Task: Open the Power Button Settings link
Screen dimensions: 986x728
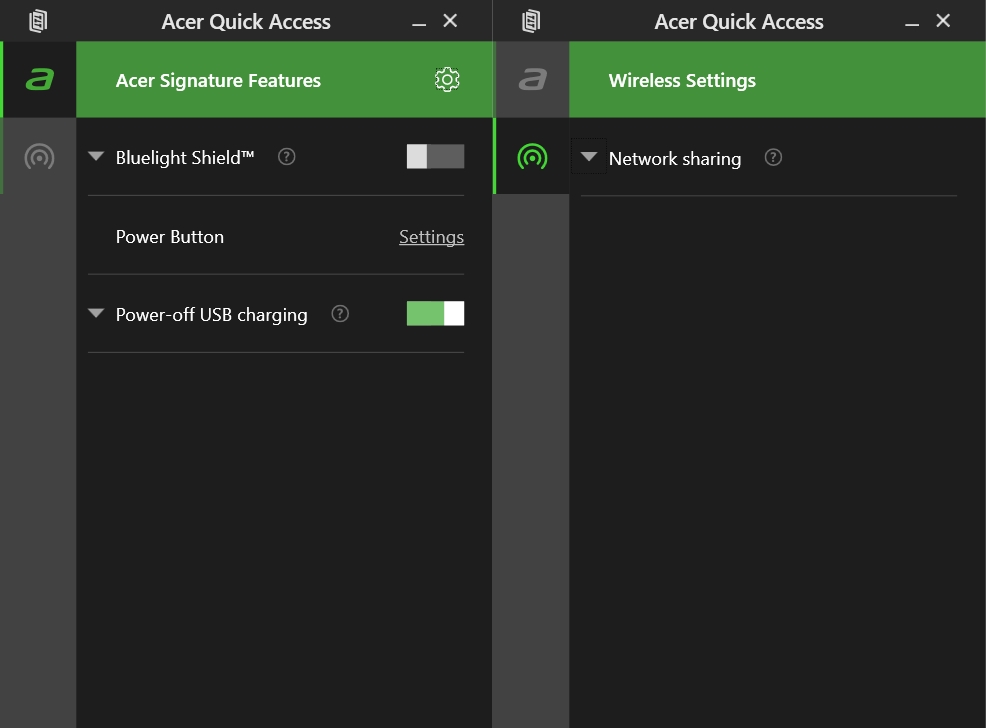Action: tap(431, 237)
